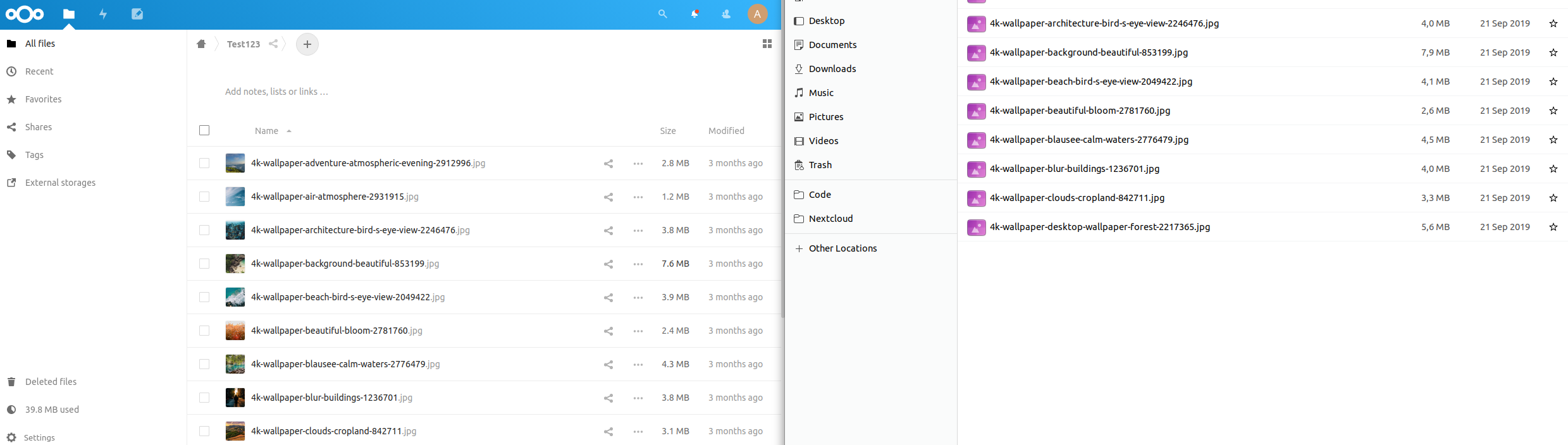Image resolution: width=1568 pixels, height=445 pixels.
Task: Open the Files app icon in header
Action: 69,14
